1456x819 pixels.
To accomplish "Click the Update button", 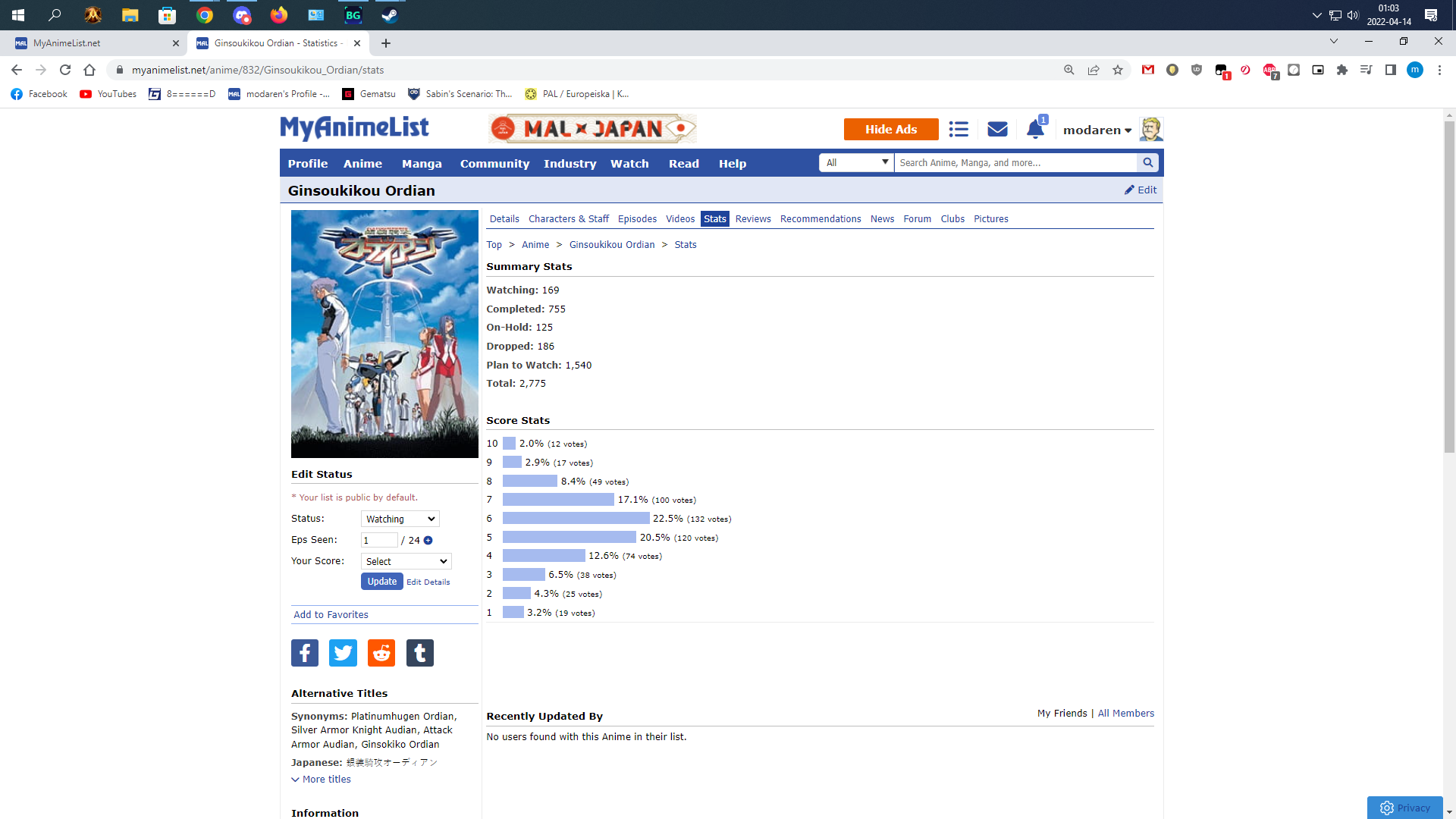I will (381, 582).
